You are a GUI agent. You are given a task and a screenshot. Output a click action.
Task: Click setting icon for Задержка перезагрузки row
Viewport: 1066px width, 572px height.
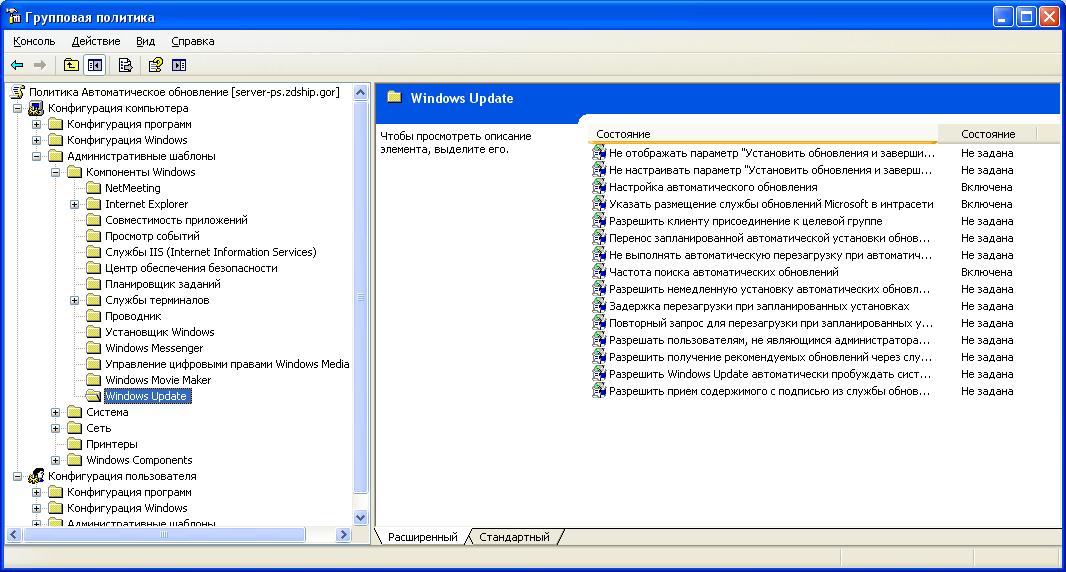[x=599, y=306]
